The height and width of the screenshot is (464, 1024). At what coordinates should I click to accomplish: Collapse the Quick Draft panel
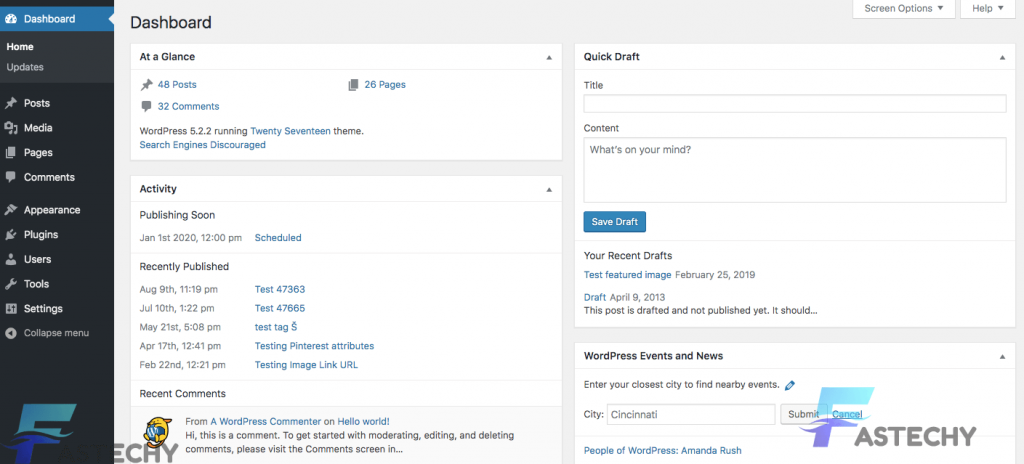point(1002,58)
